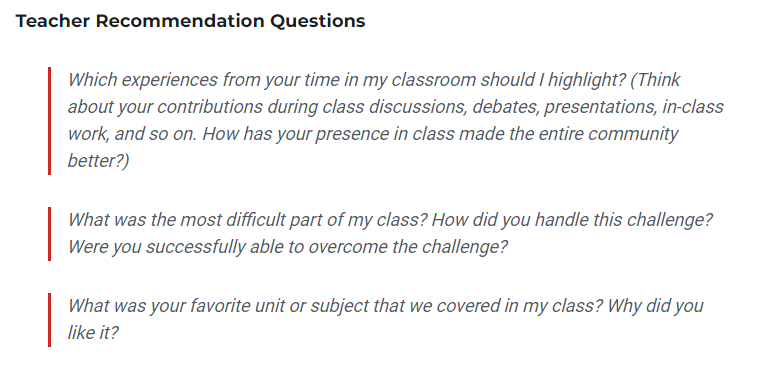
Task: Click the red bar beside the favorite-unit question
Action: pyautogui.click(x=49, y=320)
